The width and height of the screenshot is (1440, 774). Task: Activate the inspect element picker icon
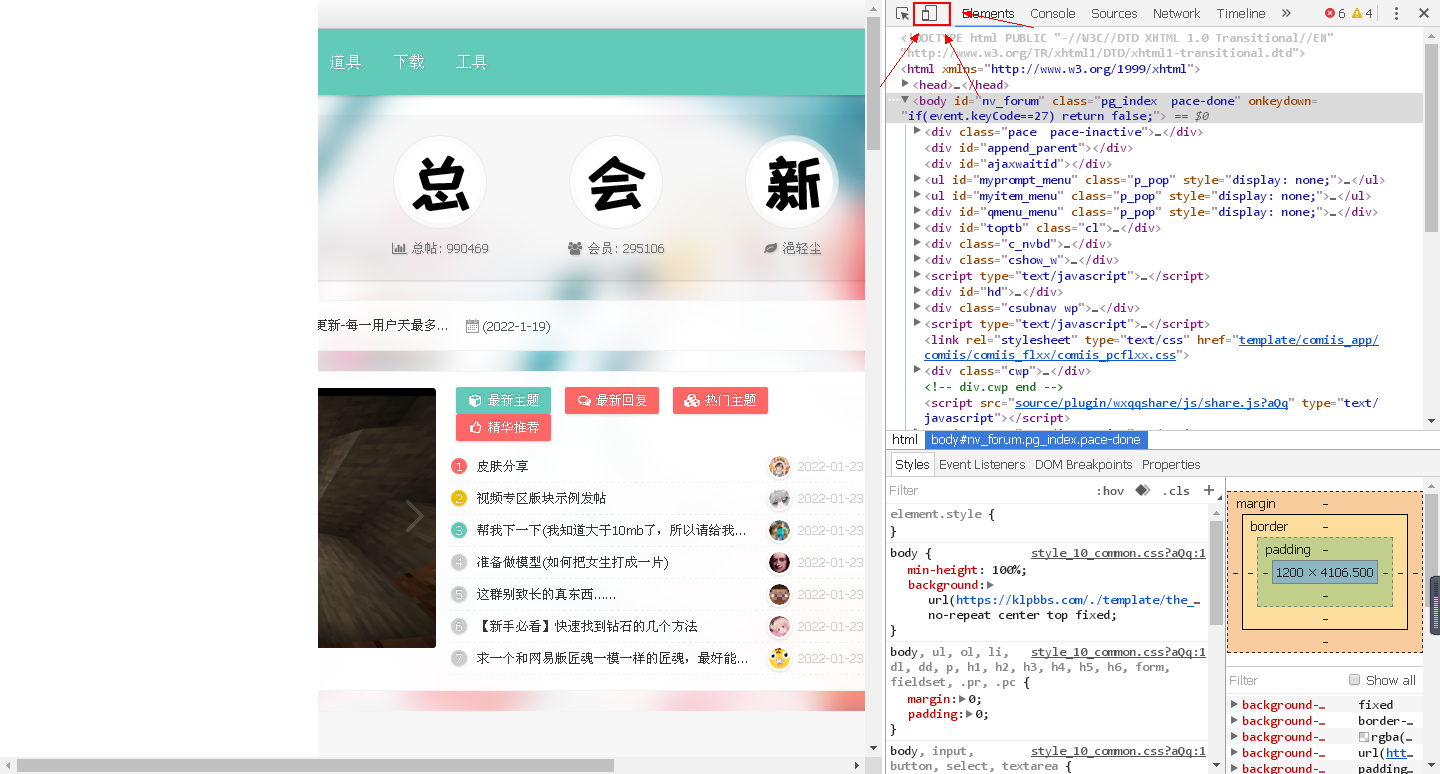(x=902, y=14)
